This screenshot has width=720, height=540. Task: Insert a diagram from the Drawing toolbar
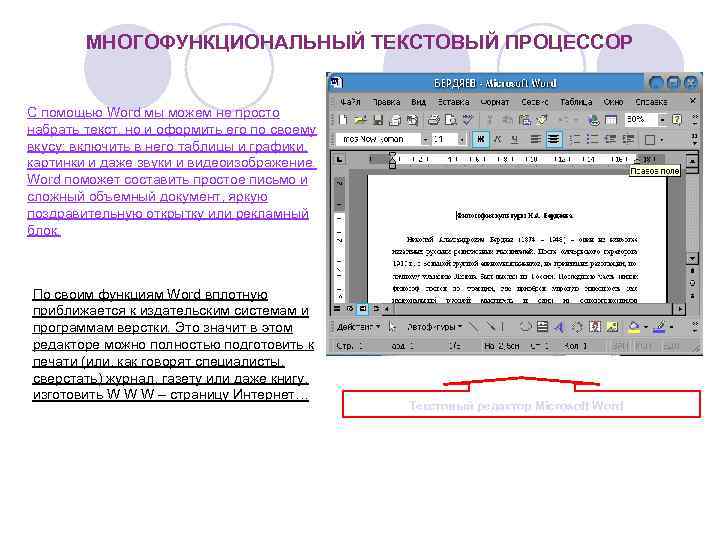(x=577, y=326)
